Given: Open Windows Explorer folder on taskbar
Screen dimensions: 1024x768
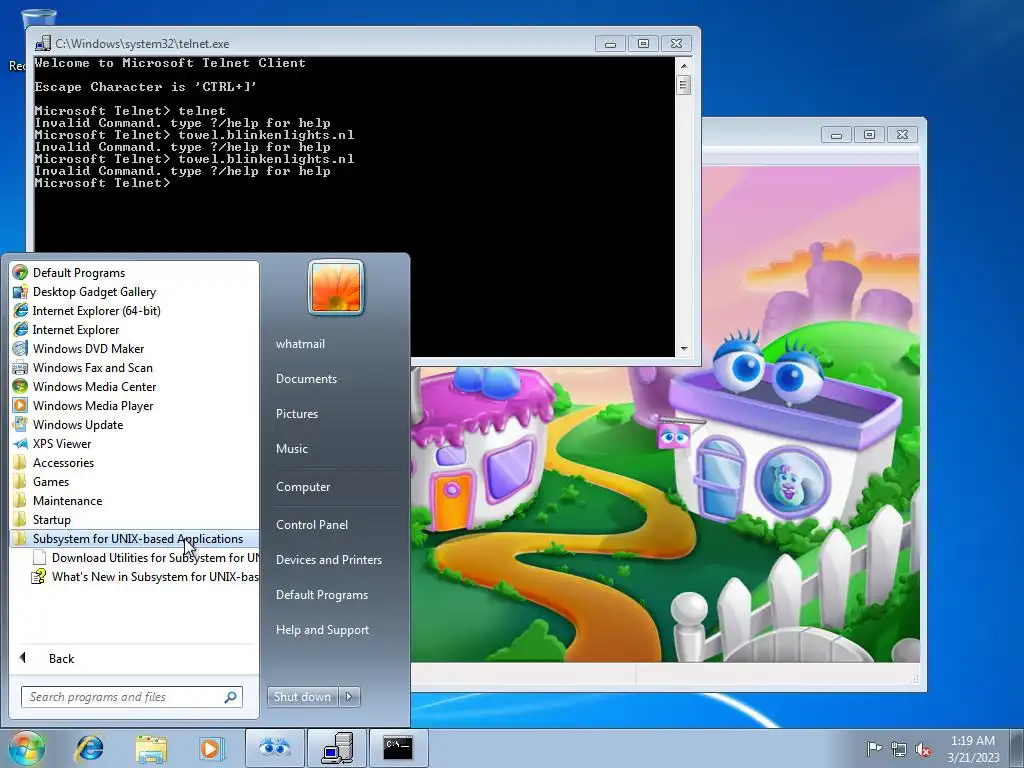Looking at the screenshot, I should [x=151, y=748].
